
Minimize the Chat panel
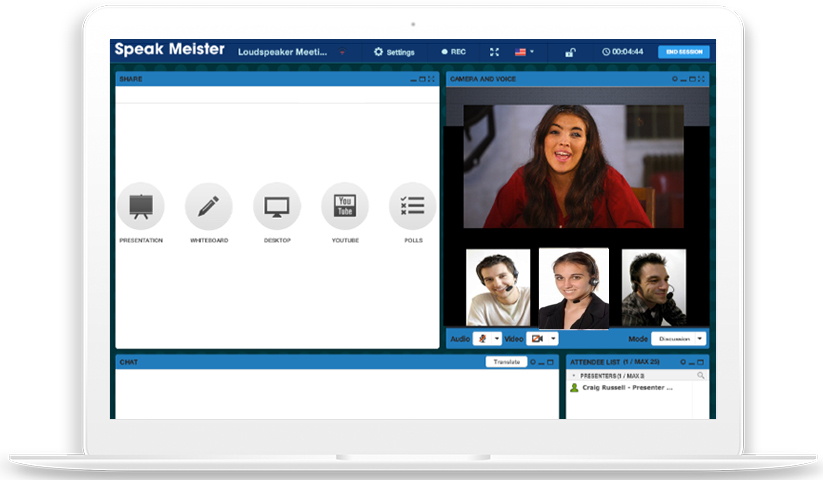point(541,363)
